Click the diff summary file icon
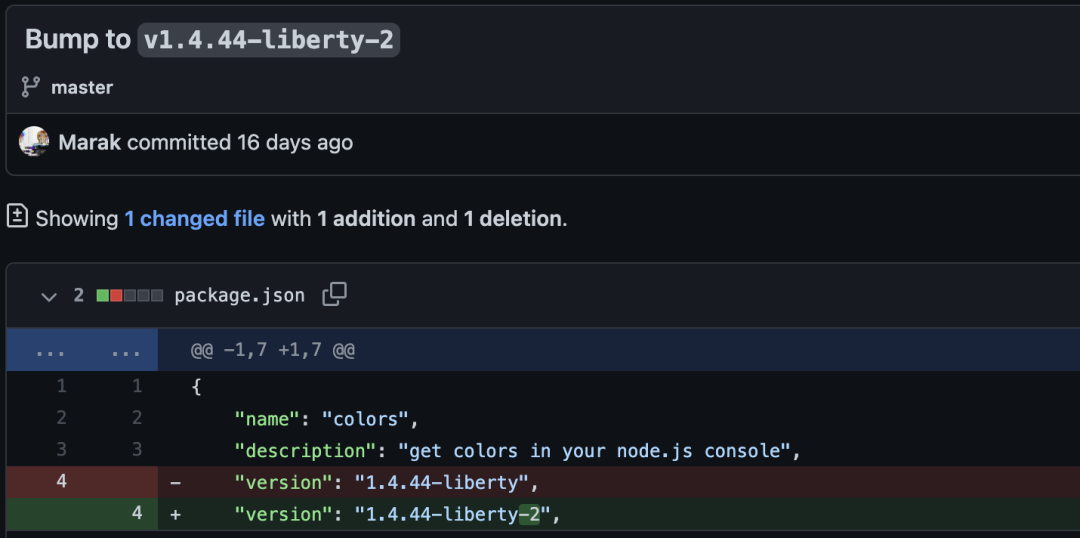Viewport: 1080px width, 538px height. tap(17, 216)
